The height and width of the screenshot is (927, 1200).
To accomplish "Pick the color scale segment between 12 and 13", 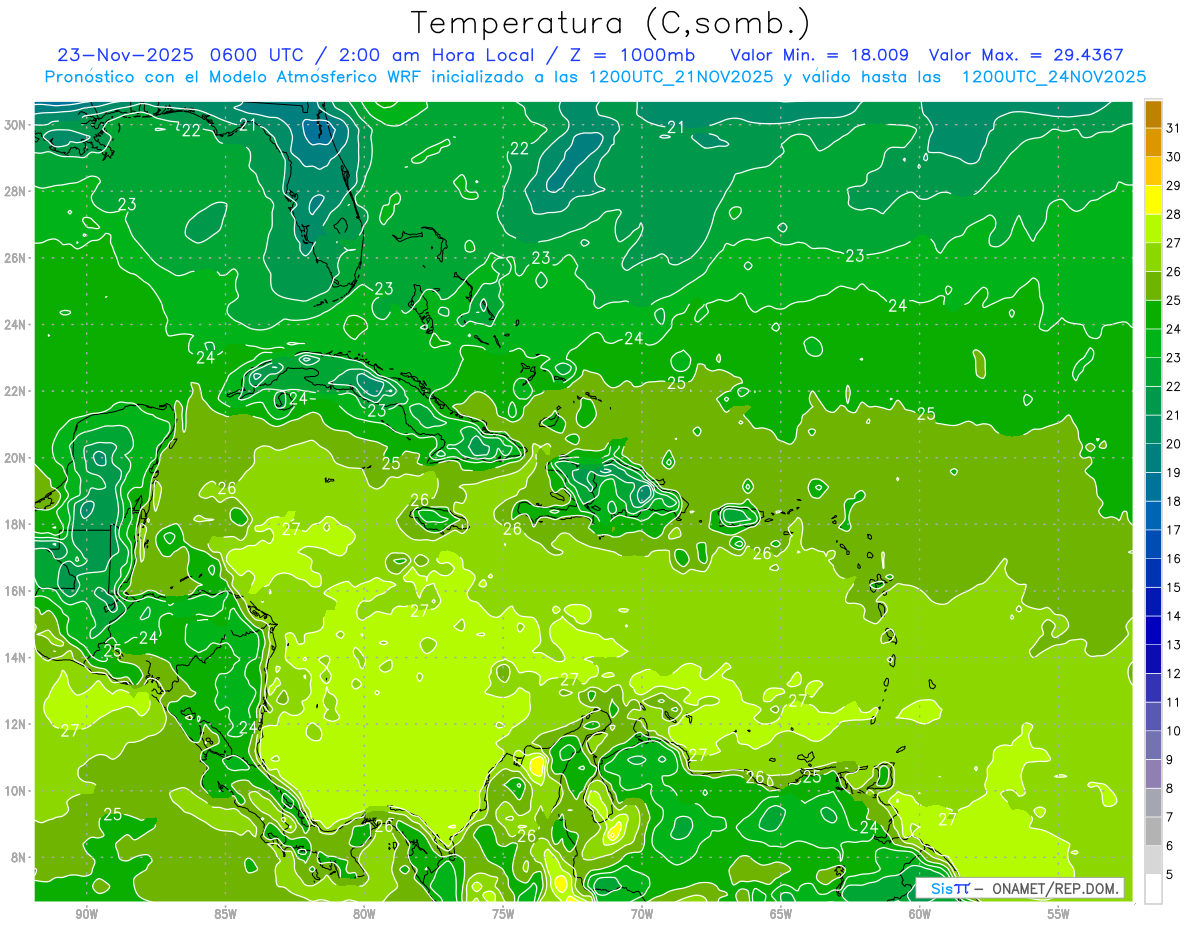I will 1153,659.
